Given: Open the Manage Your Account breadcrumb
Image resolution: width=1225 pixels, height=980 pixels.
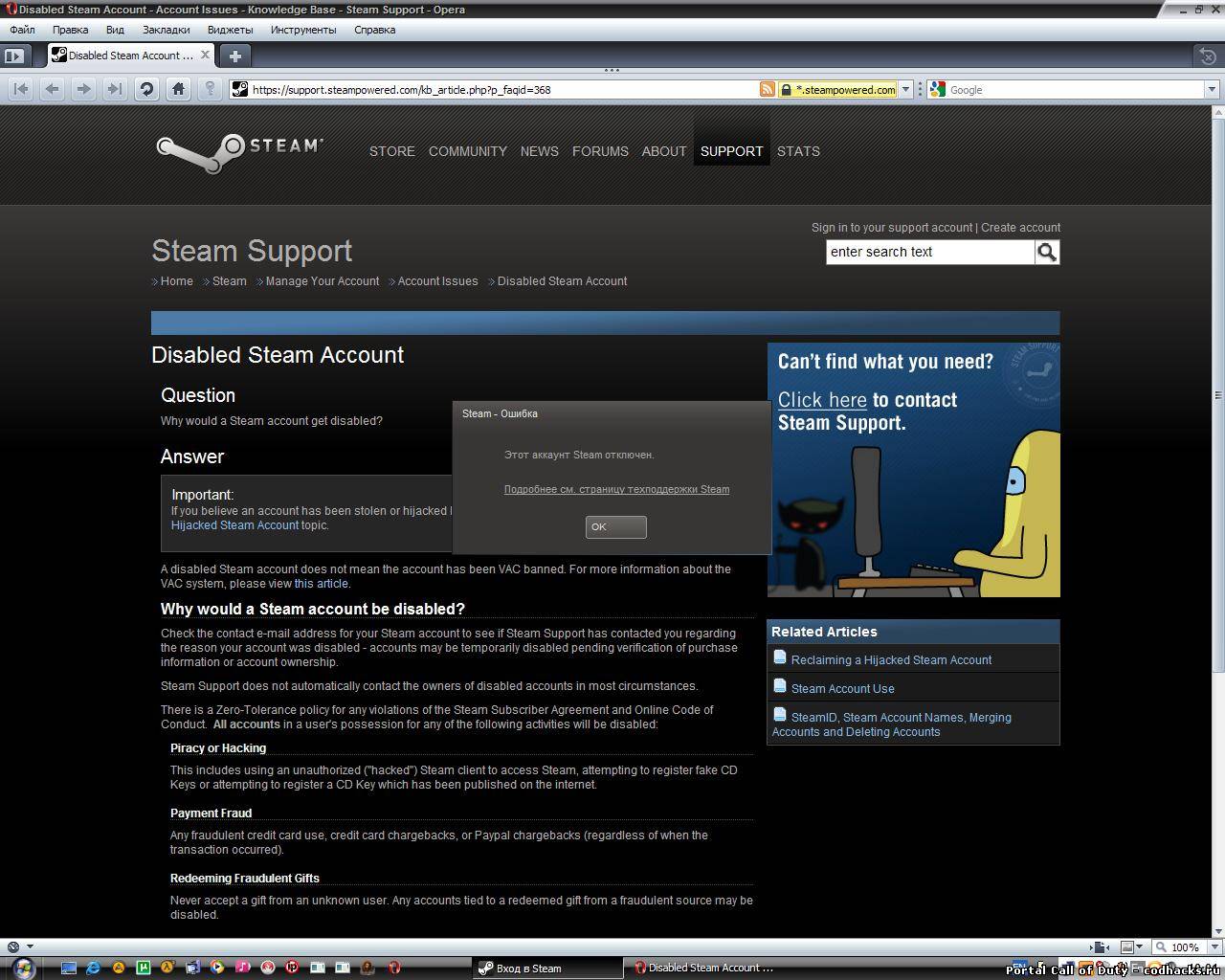Looking at the screenshot, I should coord(323,281).
